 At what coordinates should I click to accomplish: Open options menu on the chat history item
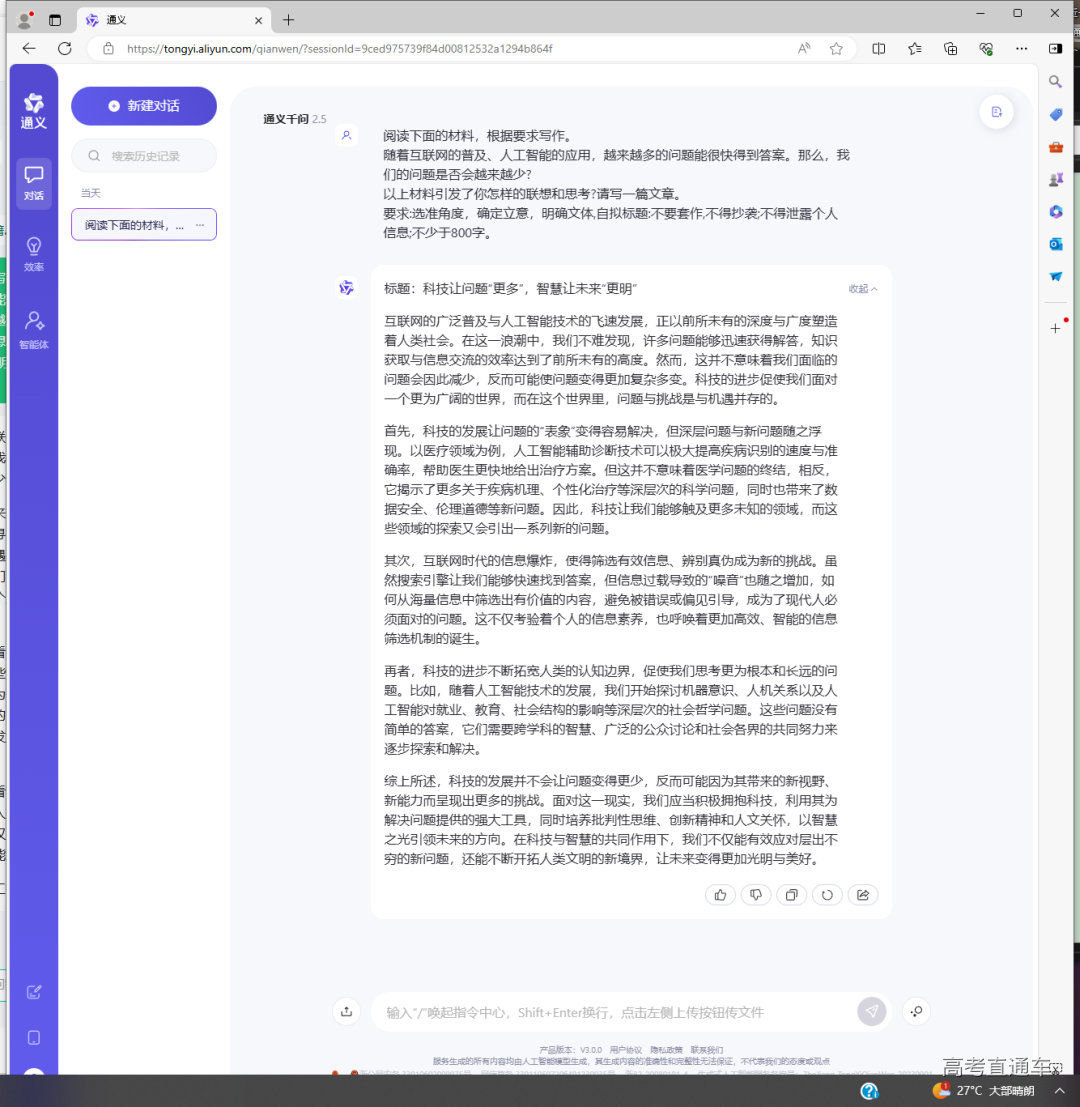(x=200, y=224)
